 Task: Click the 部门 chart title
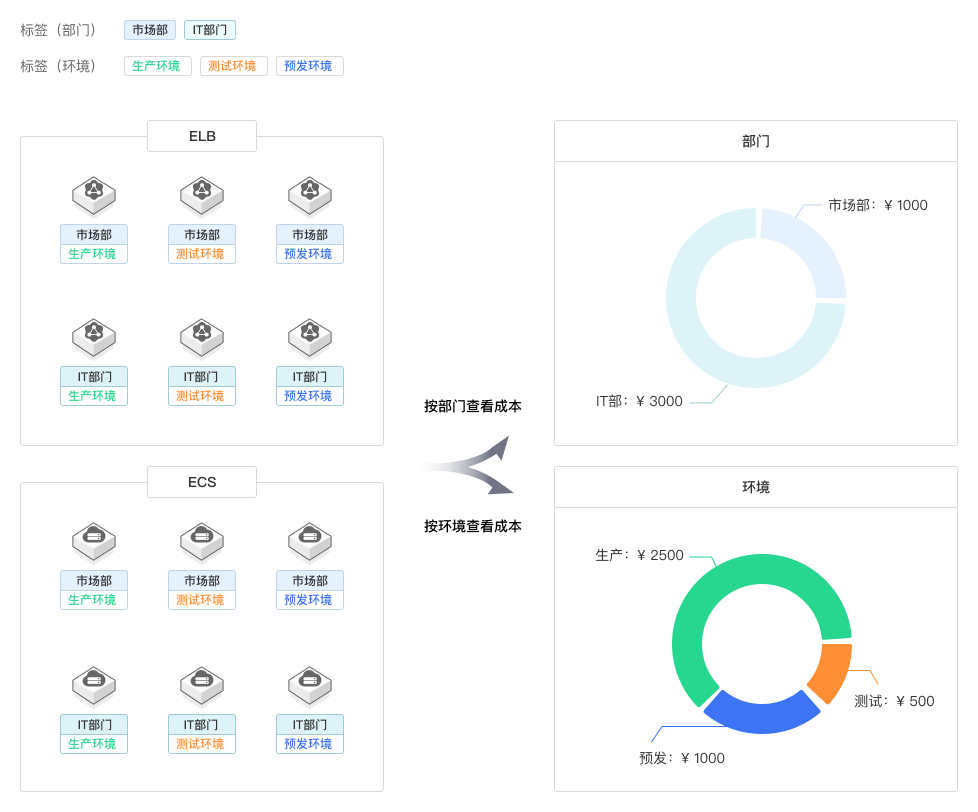(756, 141)
